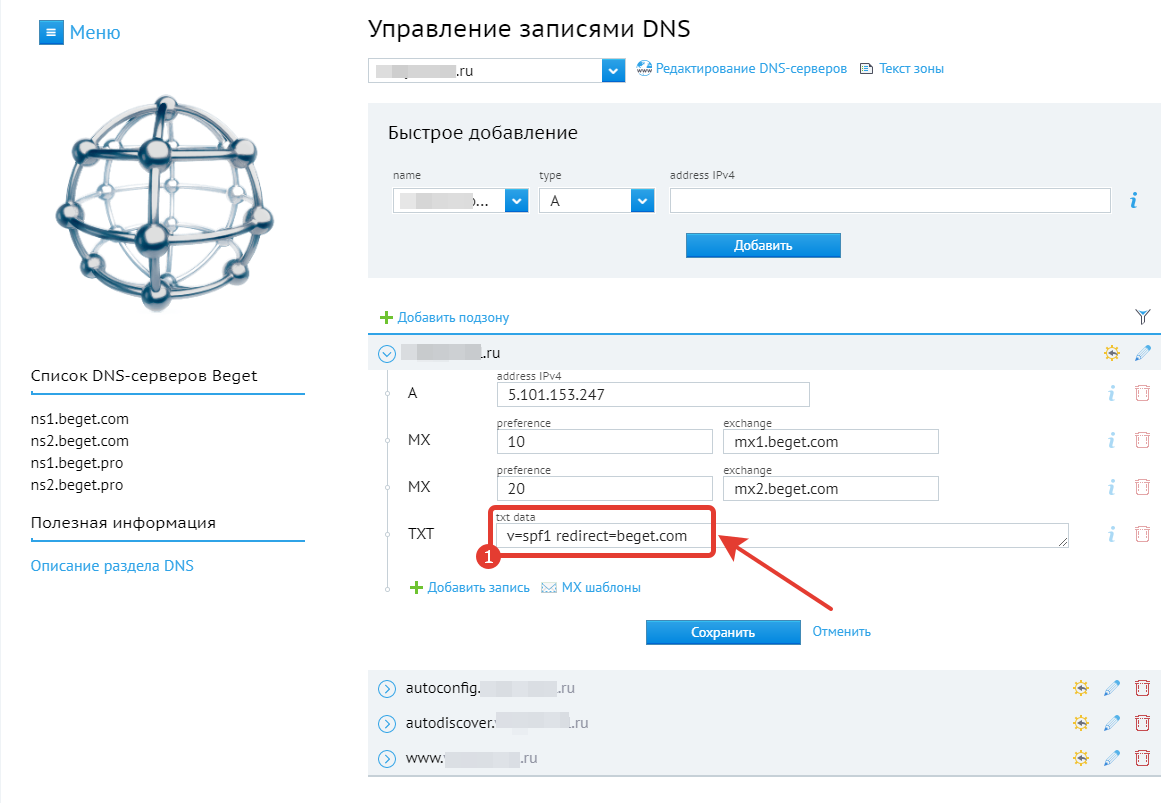Collapse the main .ru zone records
Viewport: 1164px width, 803px height.
click(387, 353)
